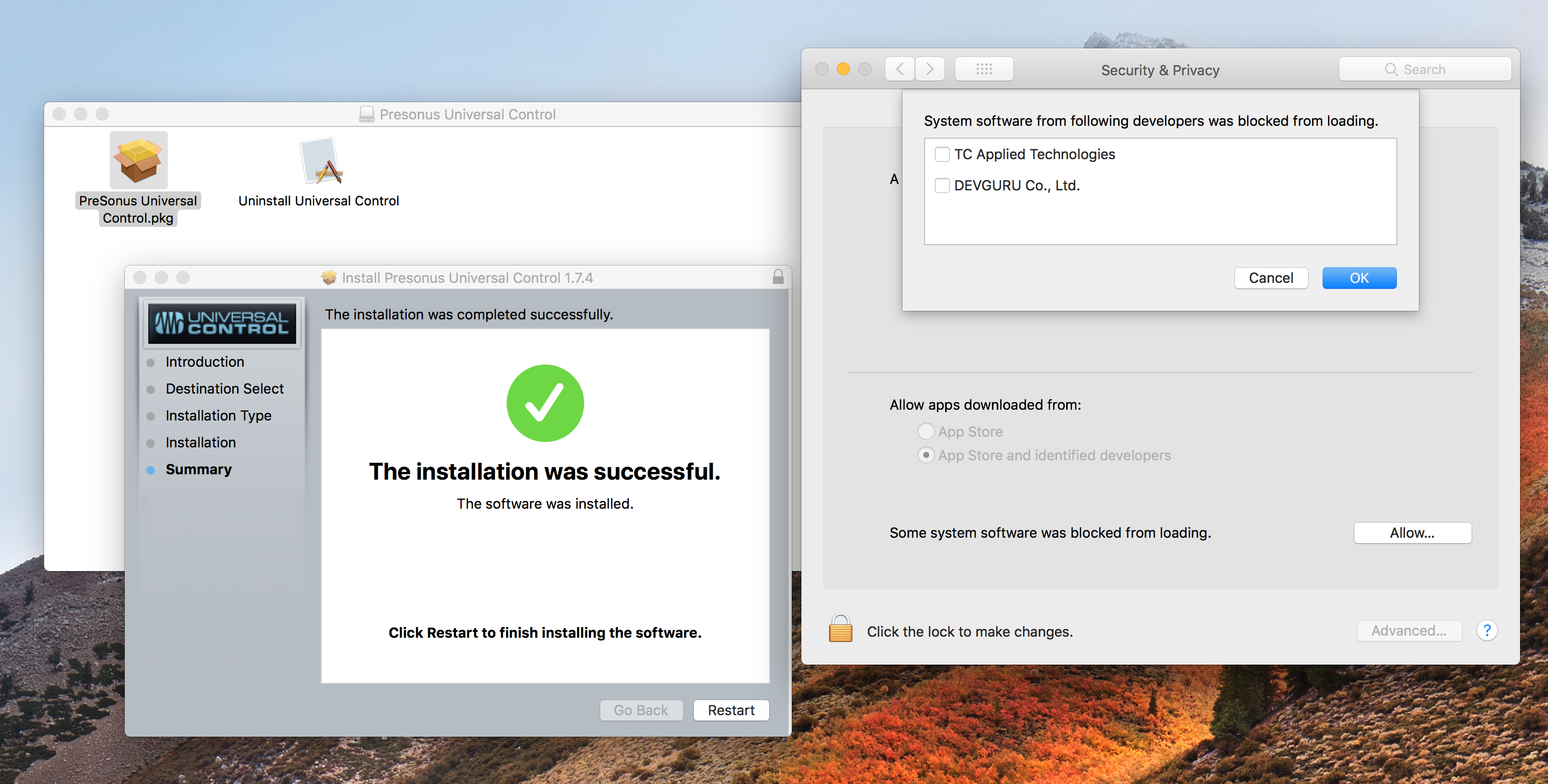Click the Universal Control logo banner
Screen dimensions: 1548x784
pos(222,323)
